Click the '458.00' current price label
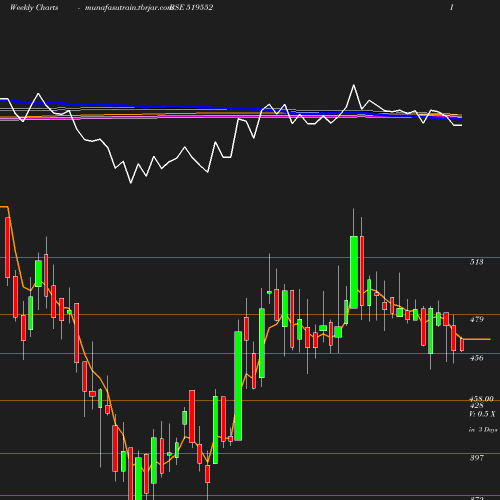Viewport: 500px width, 500px height. [481, 399]
